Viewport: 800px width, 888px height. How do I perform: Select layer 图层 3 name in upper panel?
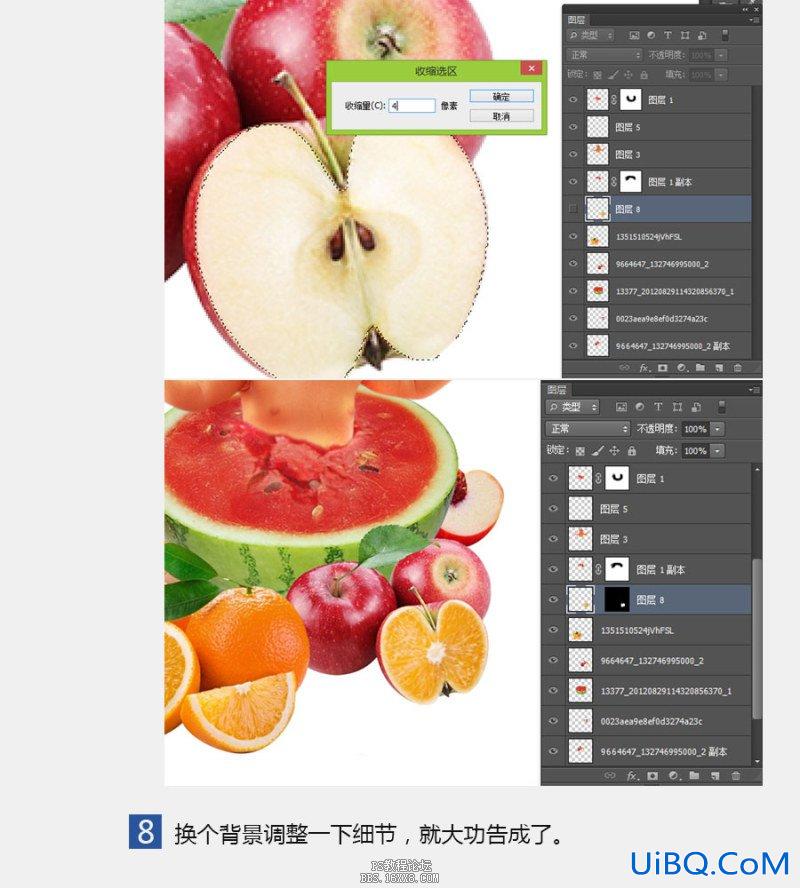tap(627, 154)
